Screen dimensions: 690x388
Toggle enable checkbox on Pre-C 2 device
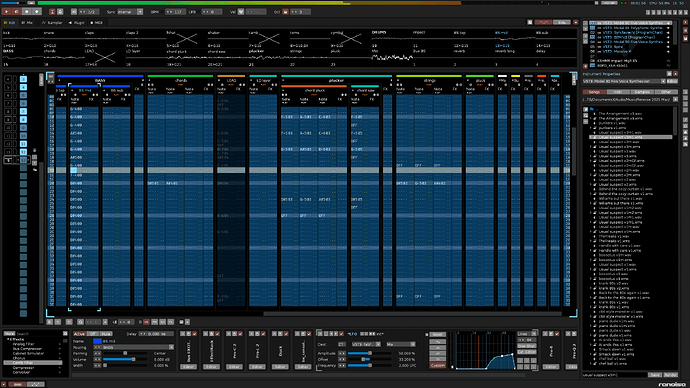point(240,334)
